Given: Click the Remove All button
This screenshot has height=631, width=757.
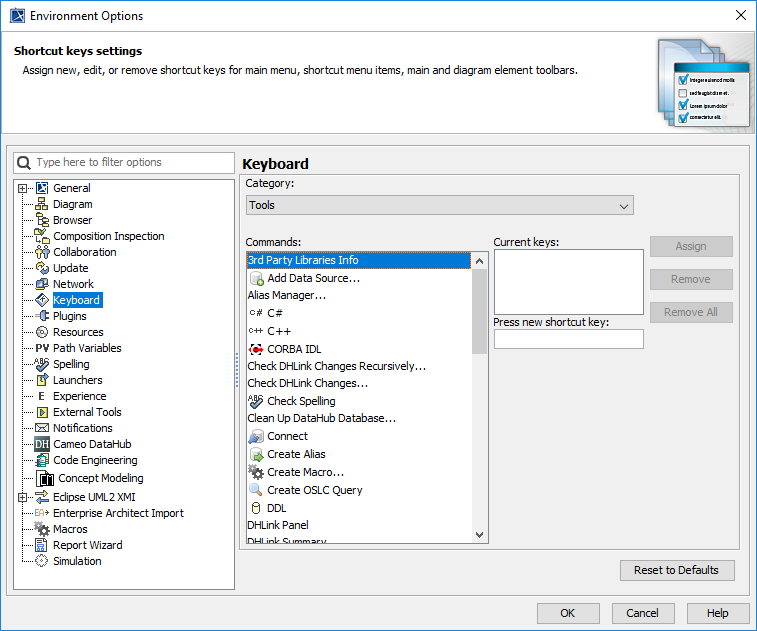Looking at the screenshot, I should 691,312.
